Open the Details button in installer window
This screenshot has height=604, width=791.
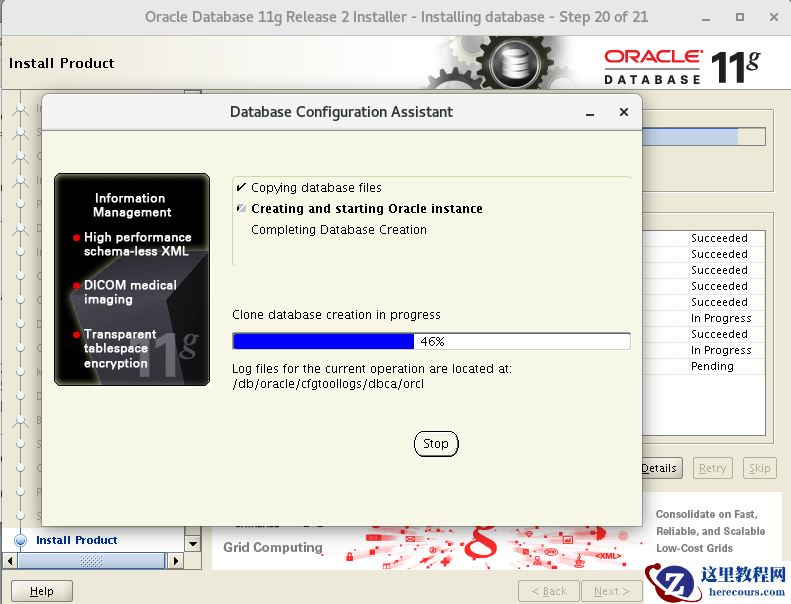662,468
